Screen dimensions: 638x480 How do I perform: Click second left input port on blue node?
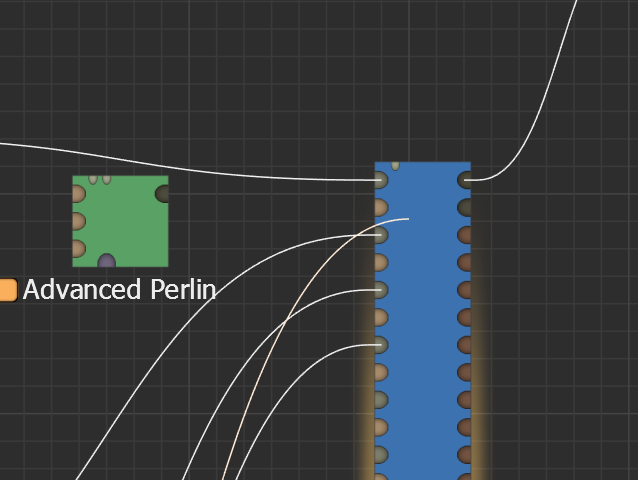(380, 208)
